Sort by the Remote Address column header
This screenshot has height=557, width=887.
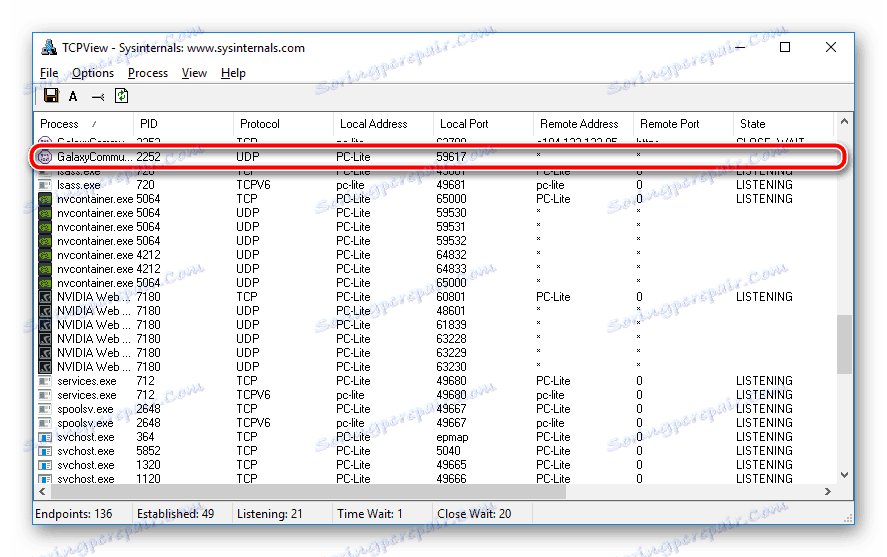pyautogui.click(x=583, y=124)
